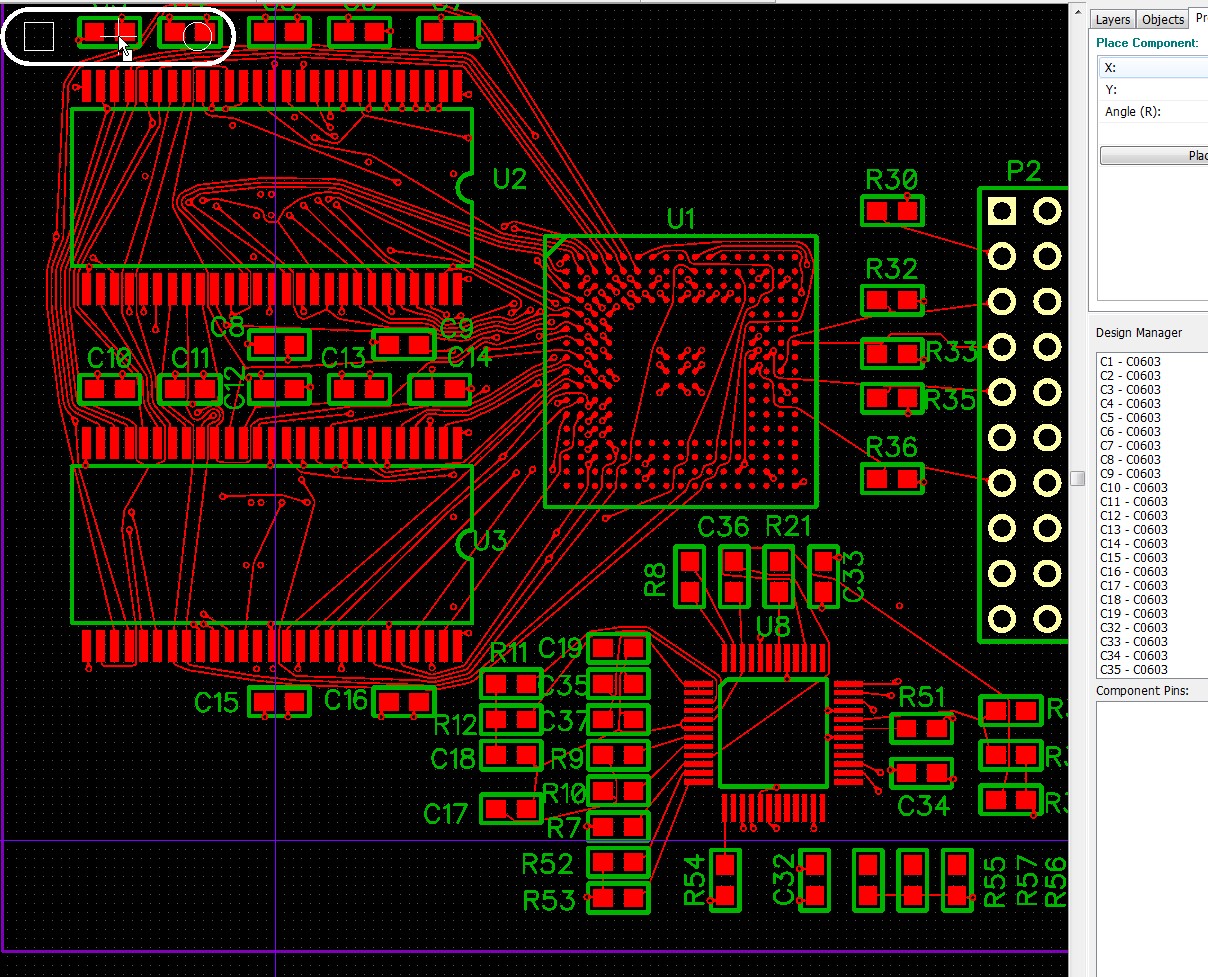Viewport: 1208px width, 977px height.
Task: Select C35 - C0603 in Design Manager
Action: (1133, 669)
